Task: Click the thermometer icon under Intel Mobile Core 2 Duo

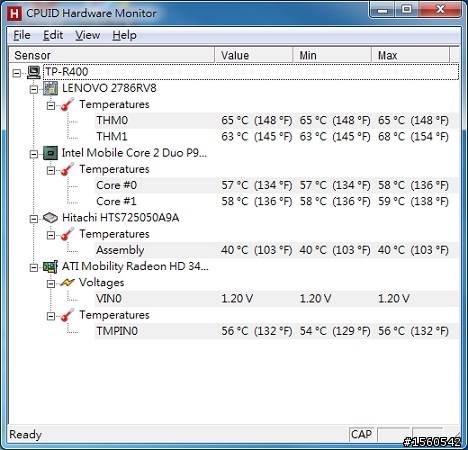Action: pos(67,169)
